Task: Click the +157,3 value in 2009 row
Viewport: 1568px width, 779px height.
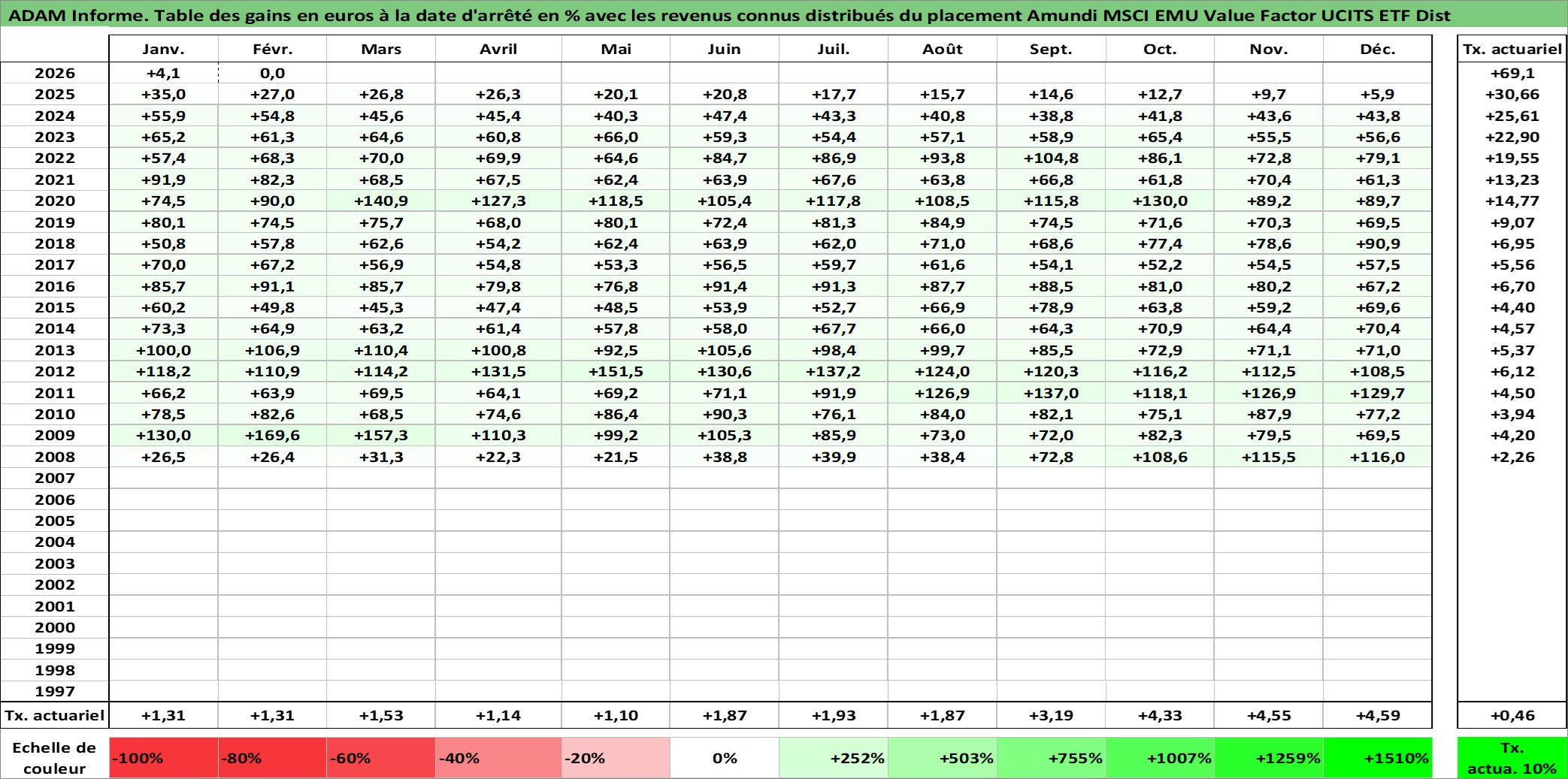Action: (x=381, y=435)
